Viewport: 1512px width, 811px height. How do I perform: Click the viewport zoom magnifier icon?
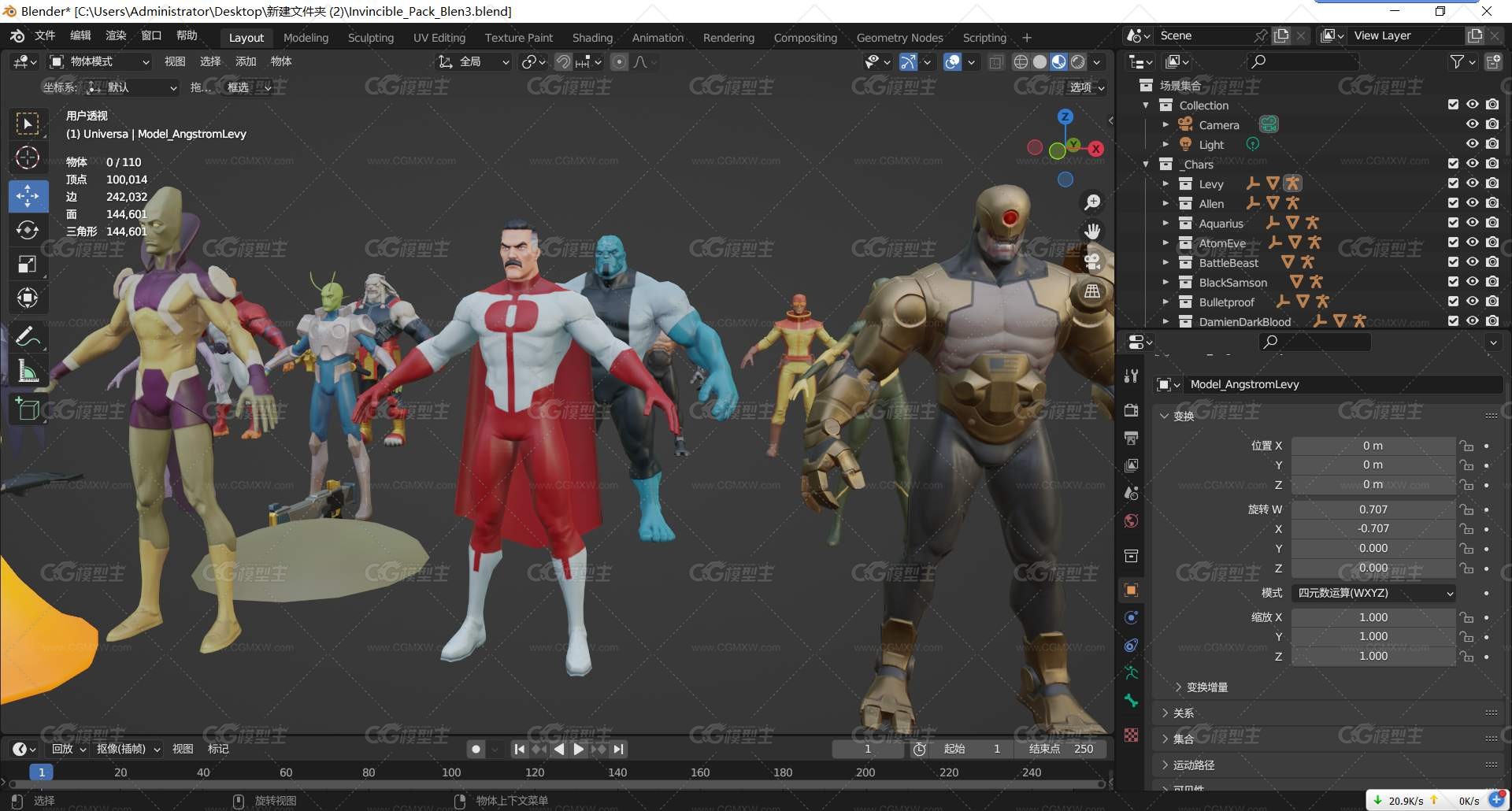tap(1092, 202)
